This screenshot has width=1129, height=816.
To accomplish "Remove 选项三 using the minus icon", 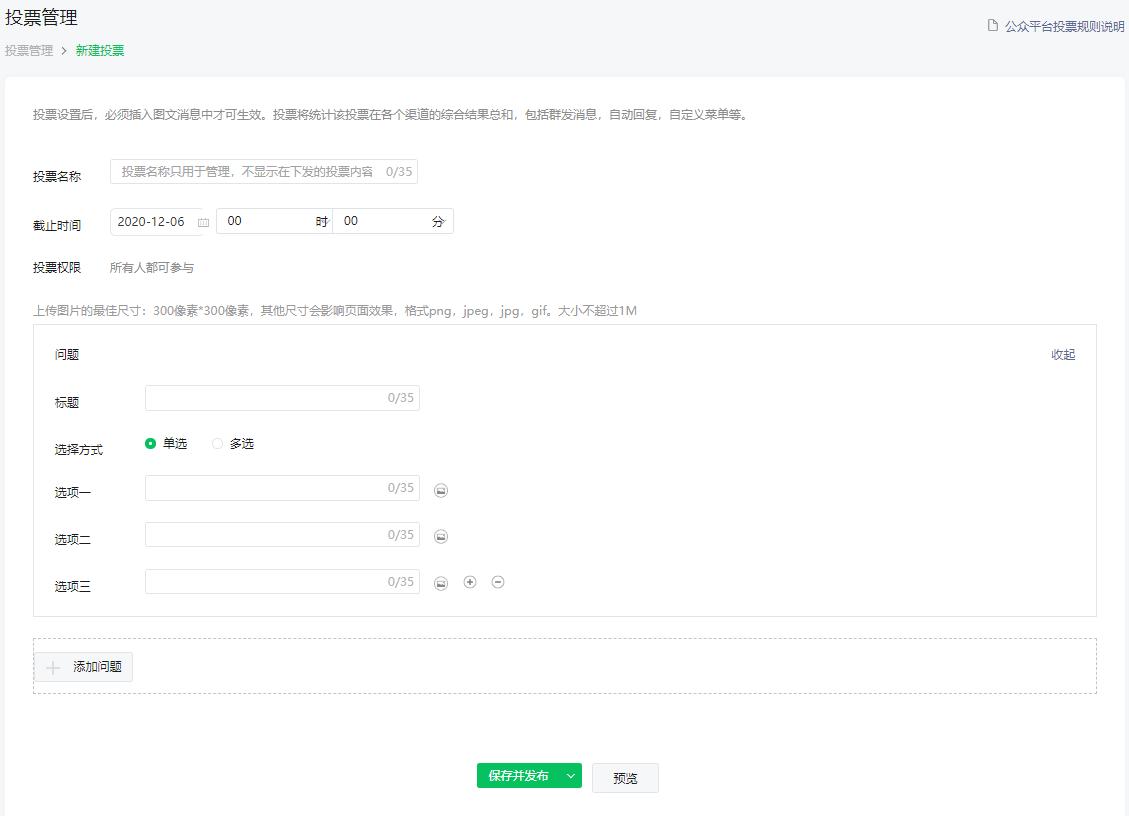I will coord(497,582).
